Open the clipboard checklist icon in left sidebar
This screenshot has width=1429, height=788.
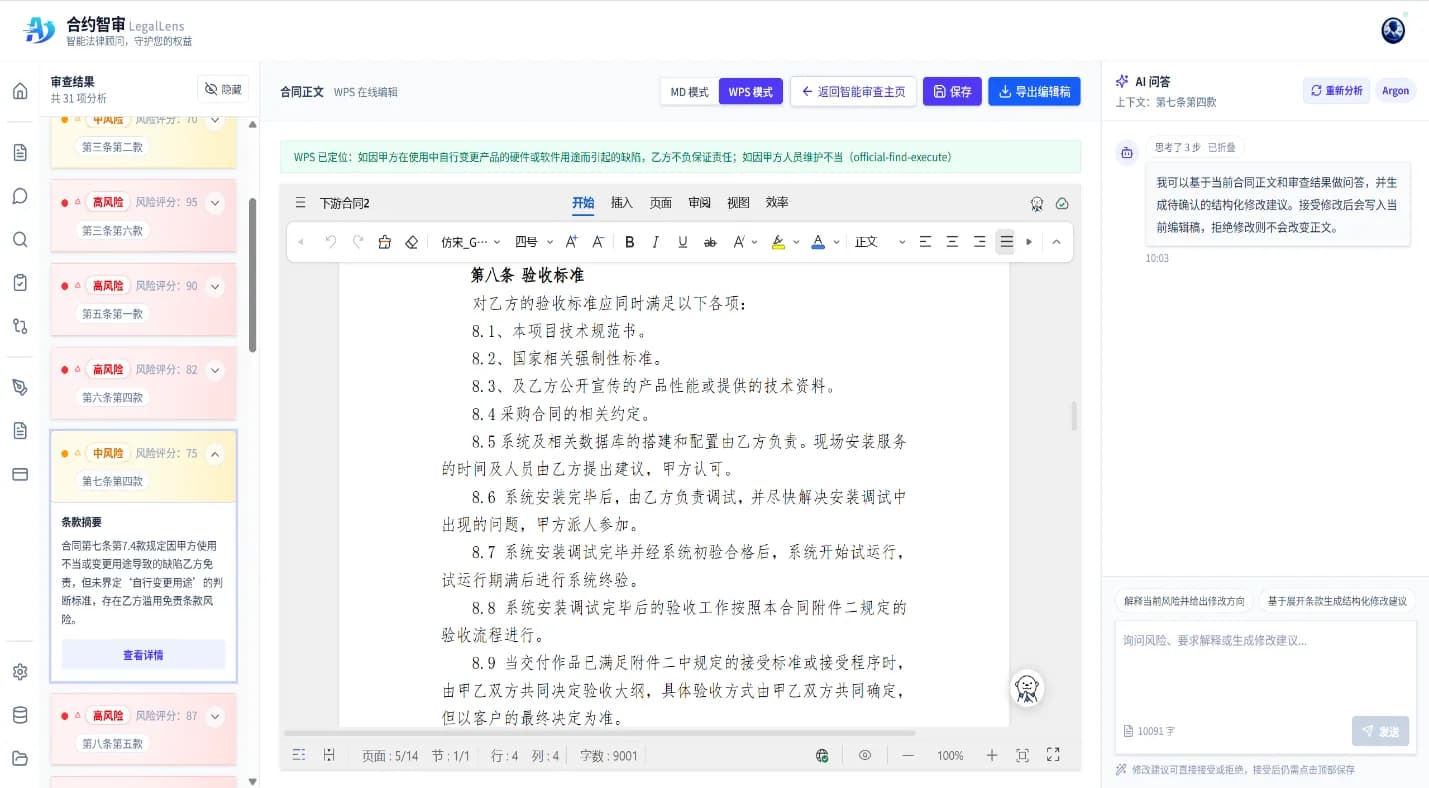20,282
